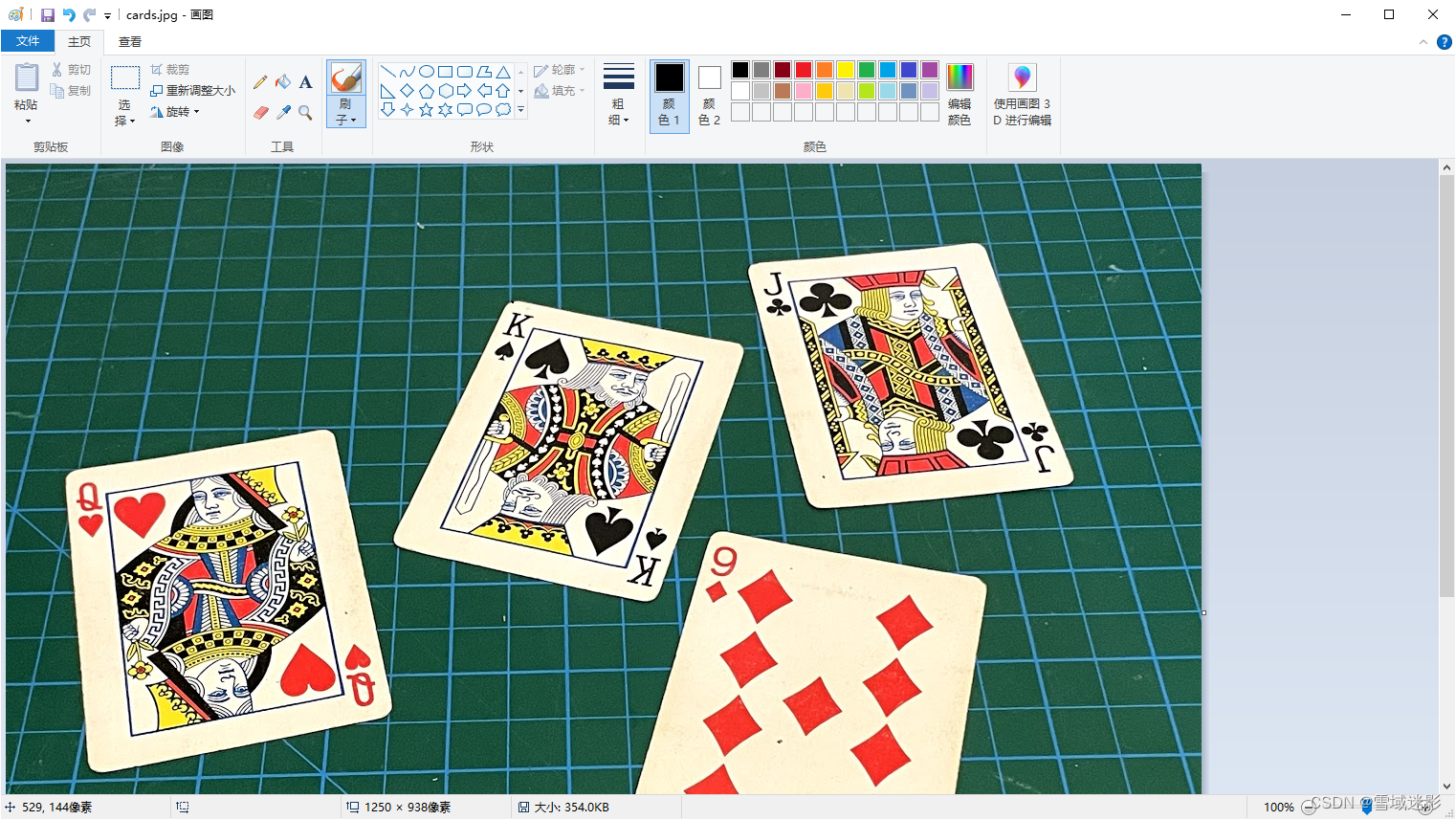Image resolution: width=1456 pixels, height=820 pixels.
Task: Switch to the 主页 ribbon tab
Action: (x=79, y=41)
